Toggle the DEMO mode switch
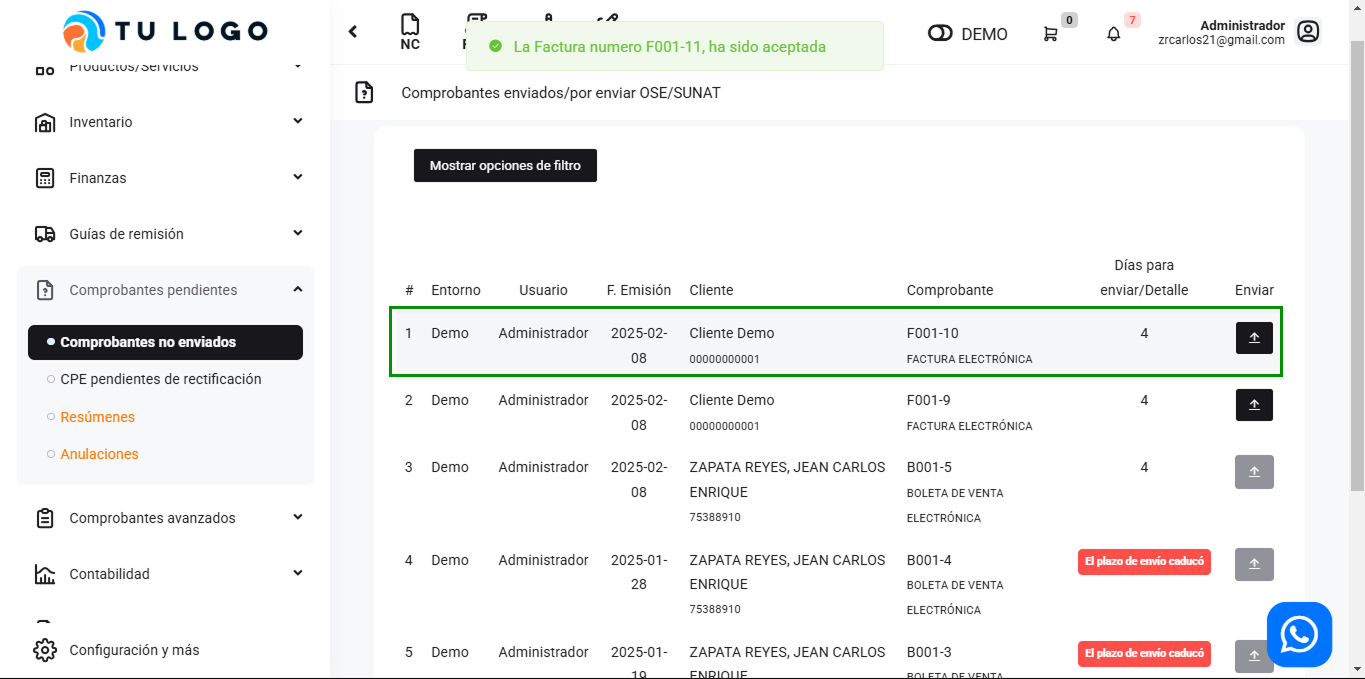Viewport: 1365px width, 679px height. tap(940, 34)
